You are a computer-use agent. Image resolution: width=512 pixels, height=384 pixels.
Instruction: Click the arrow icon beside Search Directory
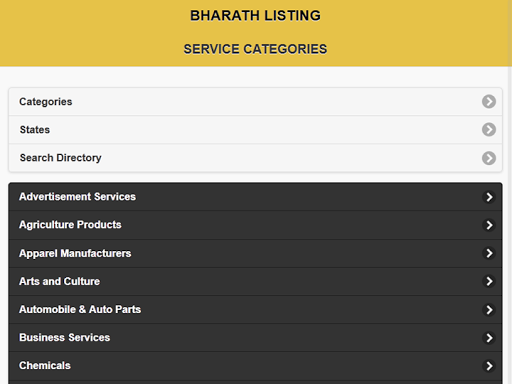coord(489,158)
